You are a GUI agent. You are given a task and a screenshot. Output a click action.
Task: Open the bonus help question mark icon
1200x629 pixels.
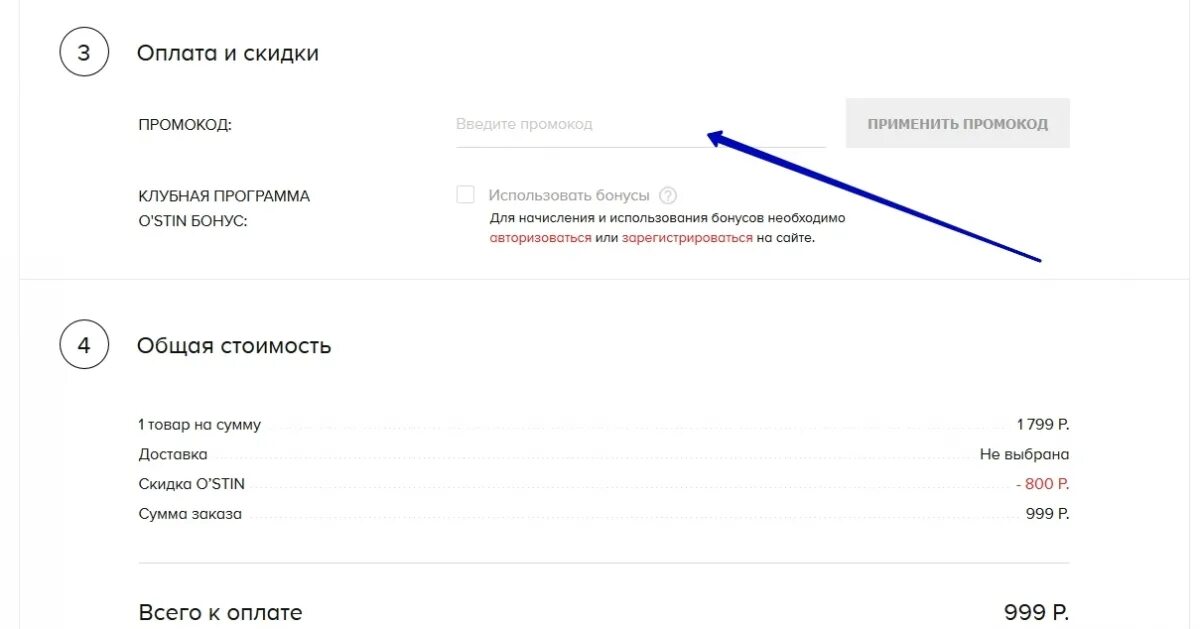(x=668, y=196)
